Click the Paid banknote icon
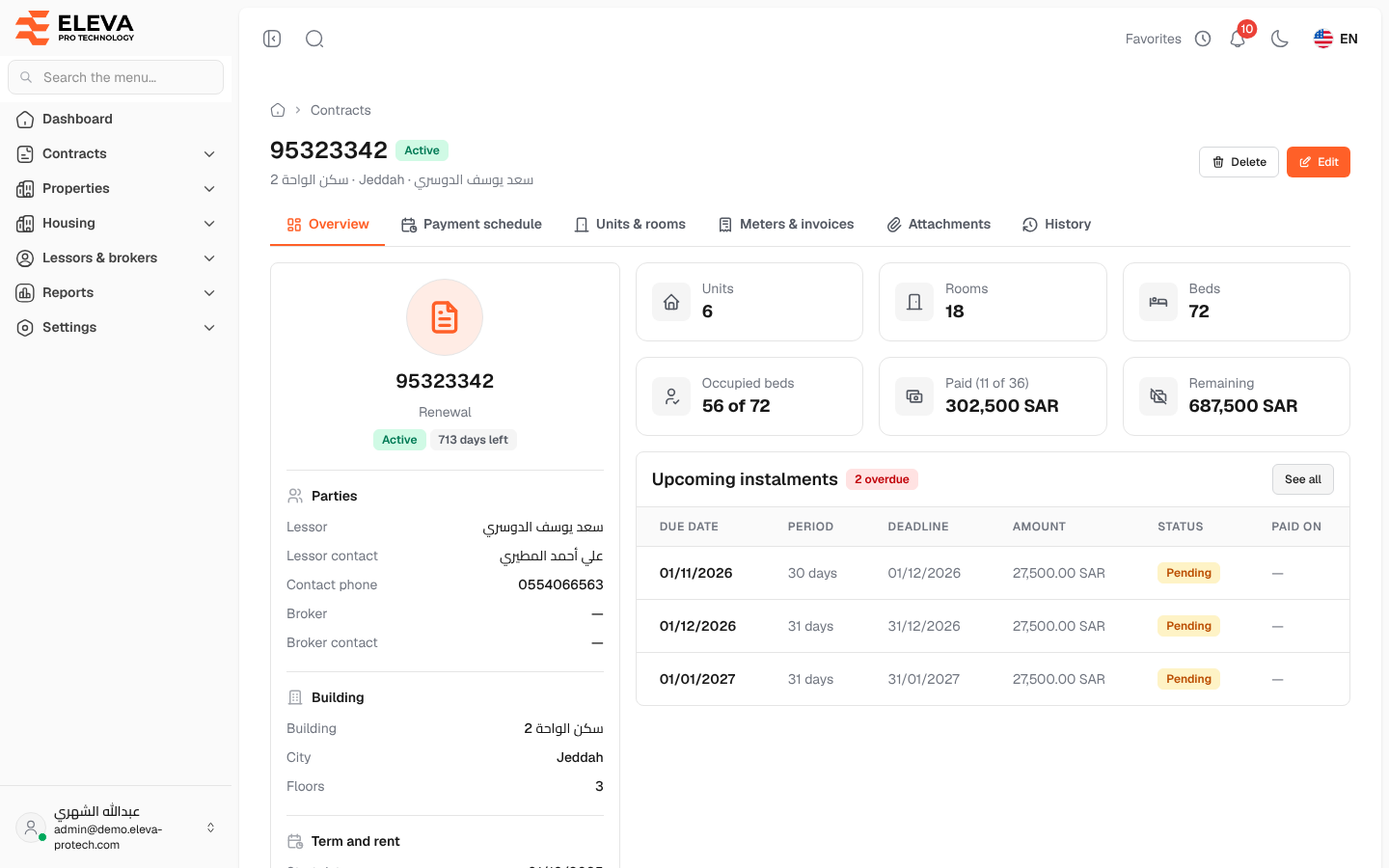 click(x=914, y=396)
